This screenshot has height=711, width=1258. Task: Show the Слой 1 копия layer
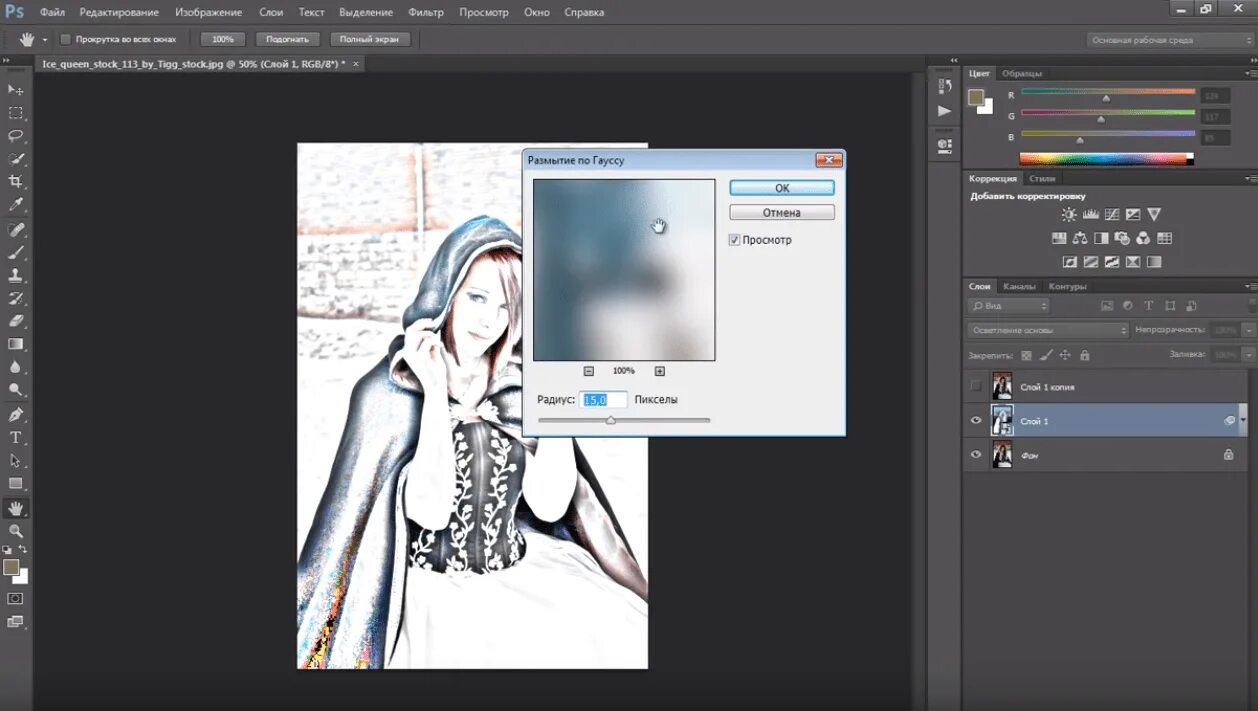coord(976,386)
